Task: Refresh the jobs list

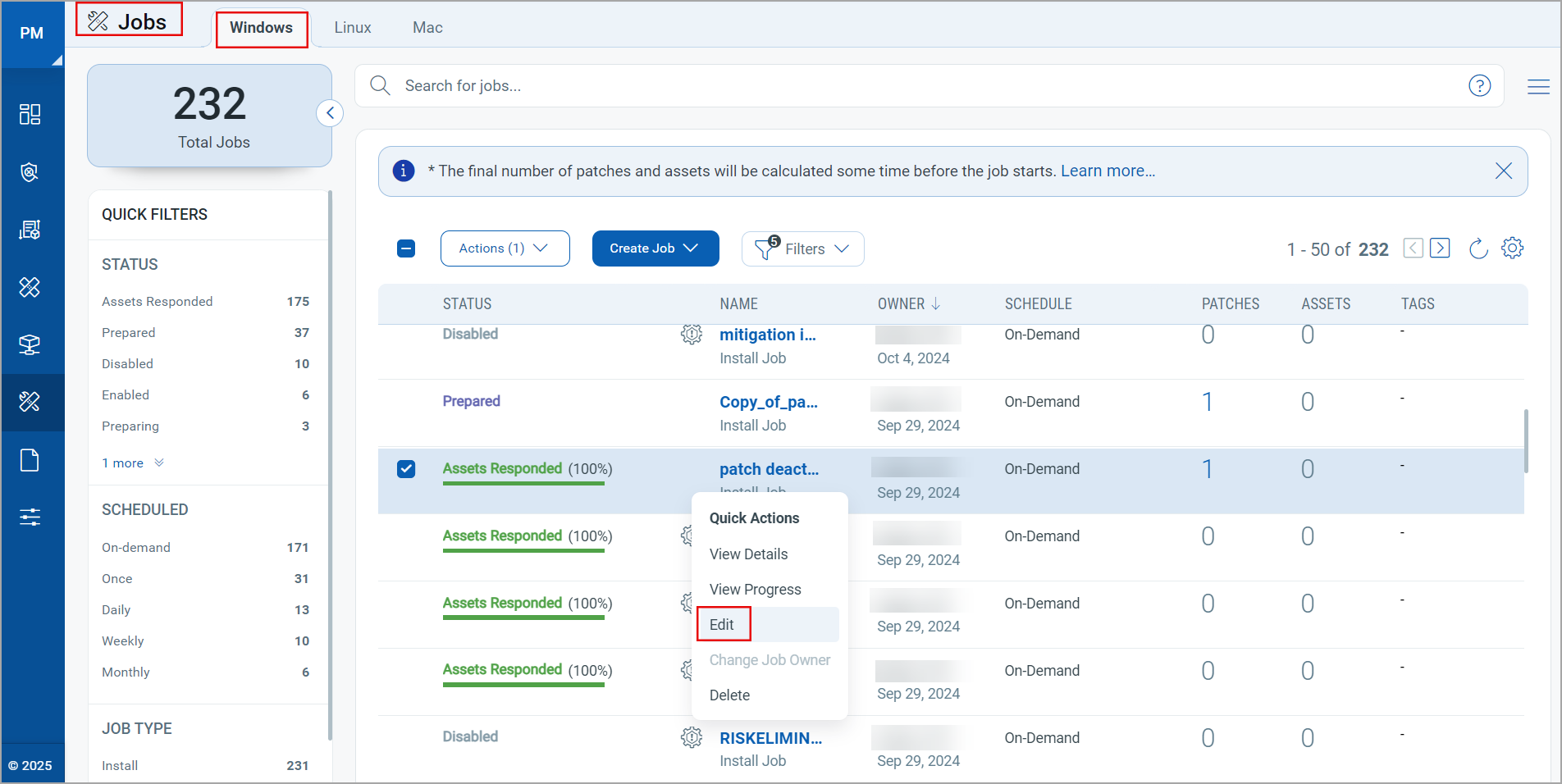Action: [1478, 248]
